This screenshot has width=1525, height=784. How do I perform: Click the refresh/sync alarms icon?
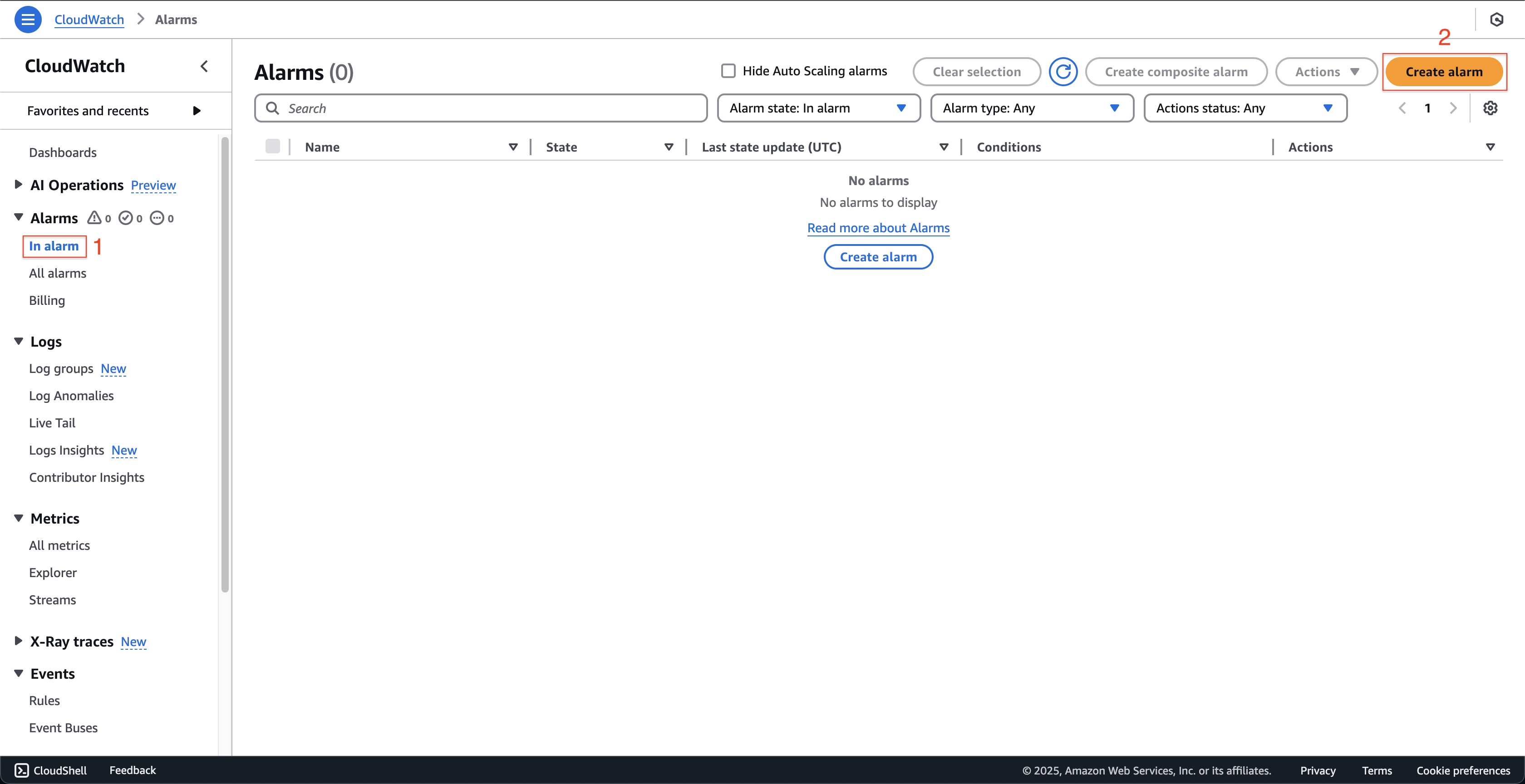pyautogui.click(x=1063, y=71)
